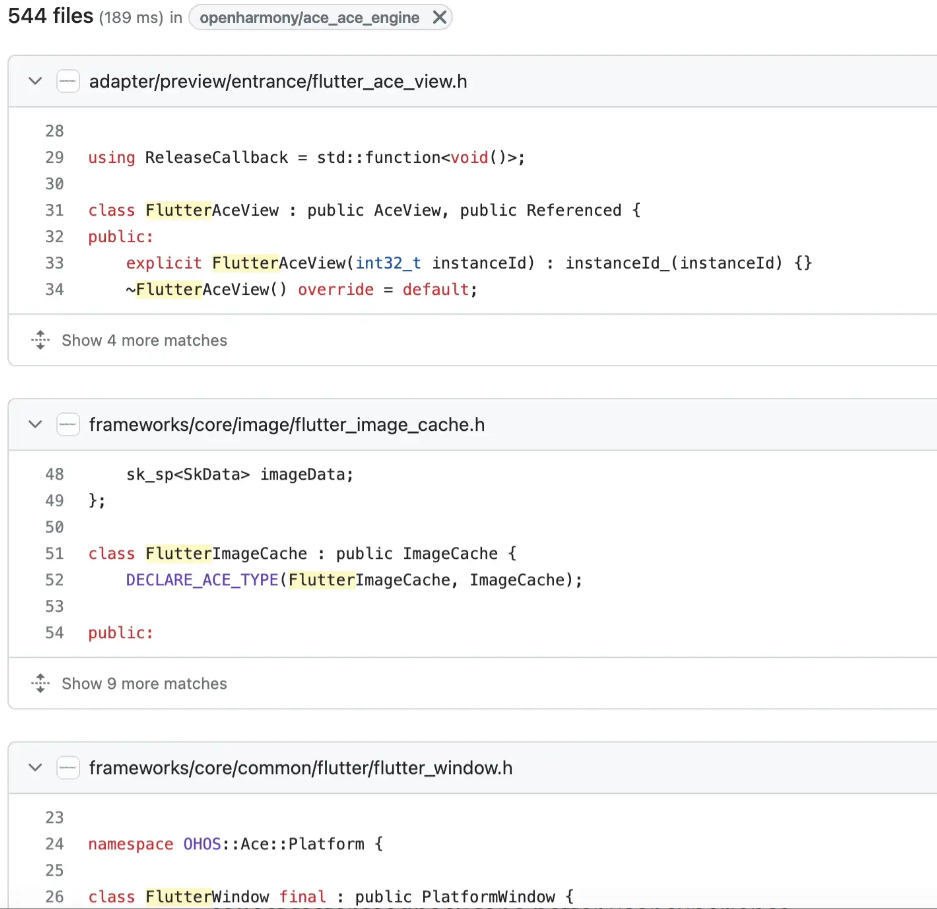This screenshot has width=937, height=909.
Task: Click the DECLARE_ACE_TYPE macro on line 52
Action: click(x=202, y=580)
